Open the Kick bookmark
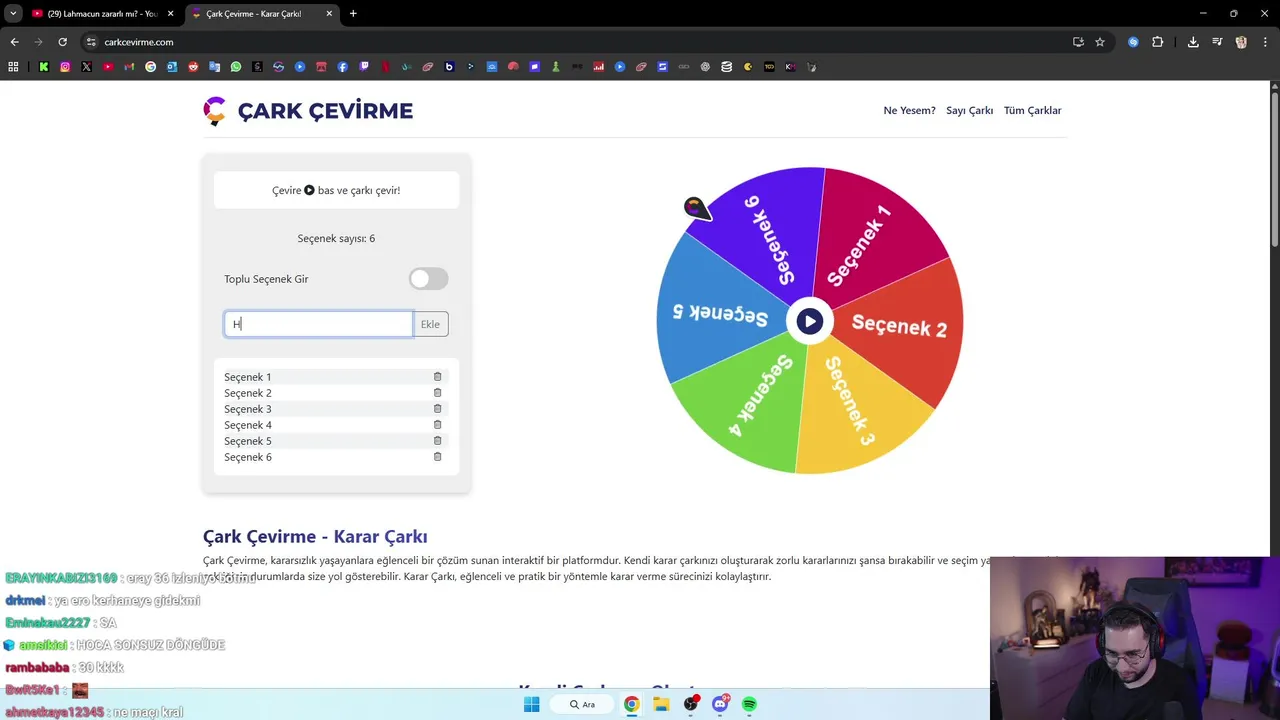 coord(44,67)
